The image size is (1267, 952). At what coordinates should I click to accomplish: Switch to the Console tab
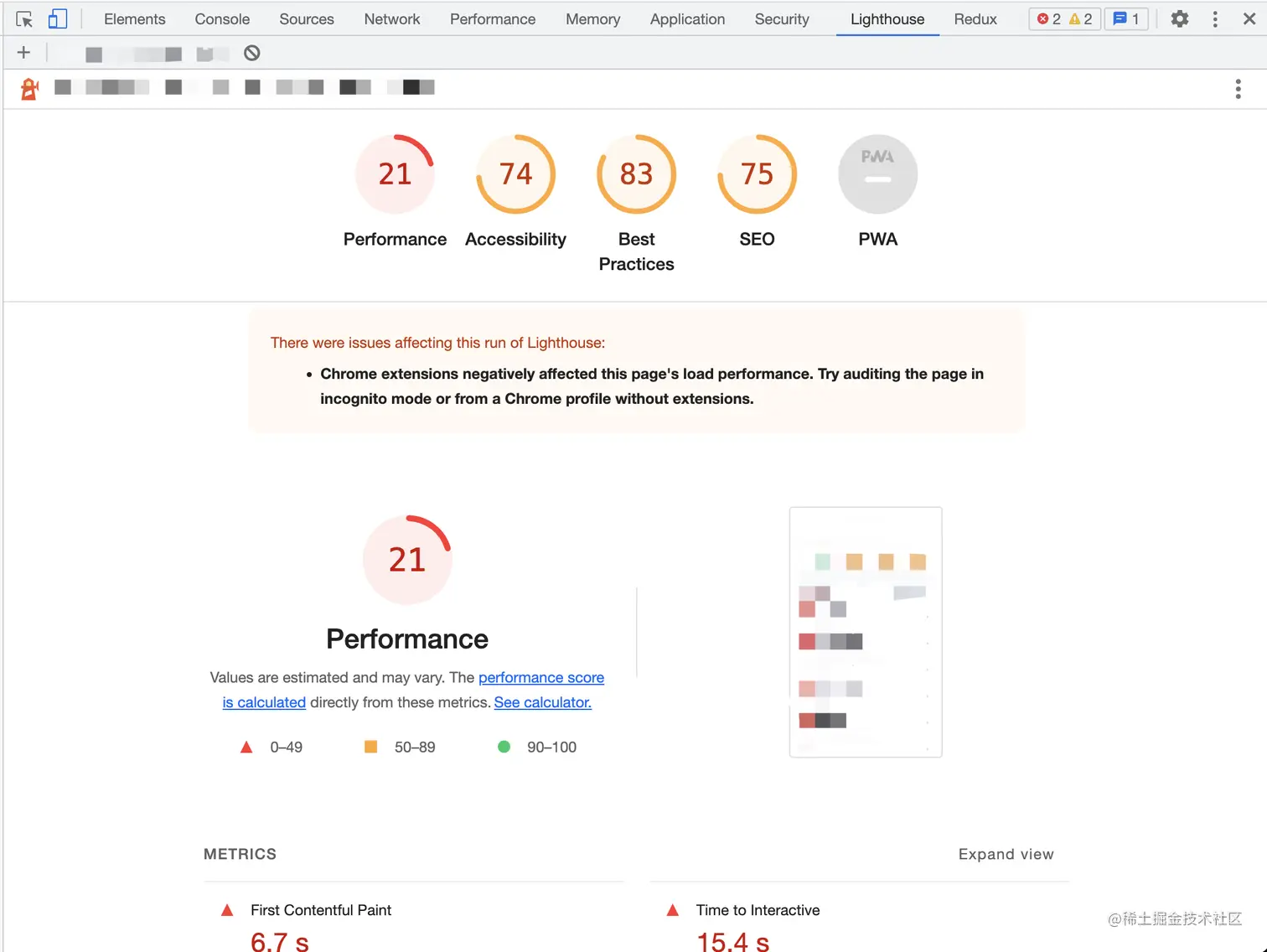click(x=222, y=18)
